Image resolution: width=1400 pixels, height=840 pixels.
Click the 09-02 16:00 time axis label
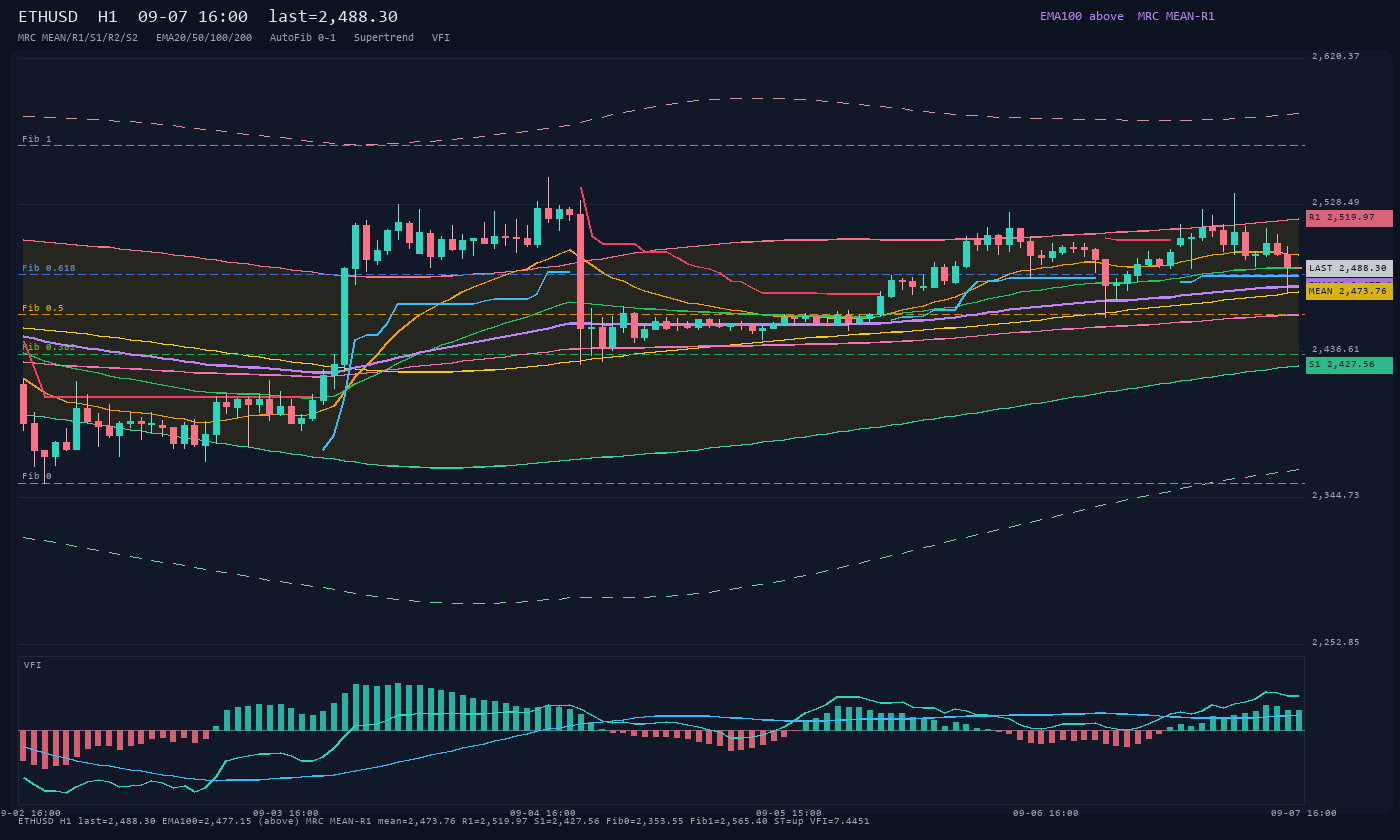point(30,813)
